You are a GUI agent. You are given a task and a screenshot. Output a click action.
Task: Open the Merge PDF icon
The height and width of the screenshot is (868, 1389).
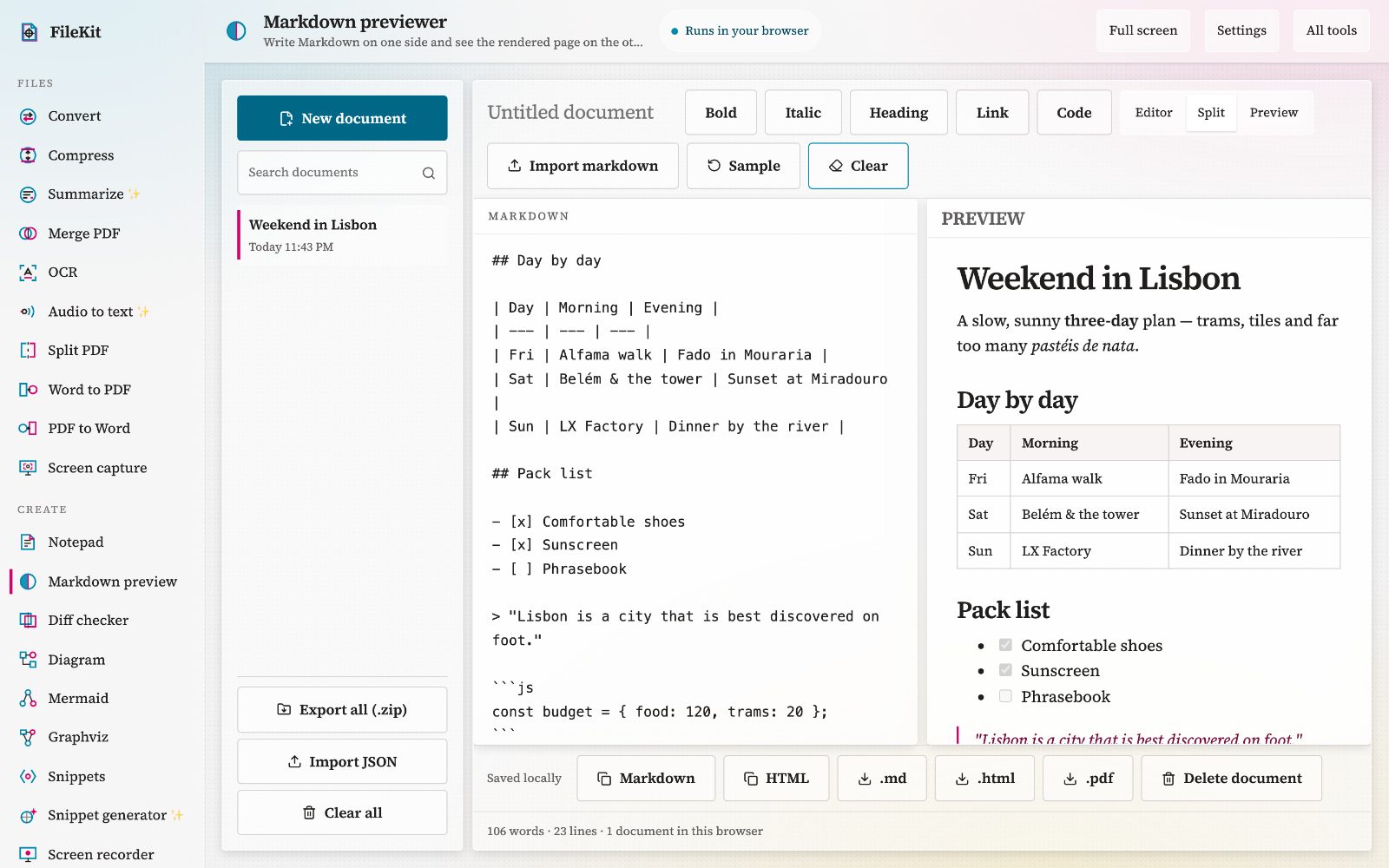(28, 233)
